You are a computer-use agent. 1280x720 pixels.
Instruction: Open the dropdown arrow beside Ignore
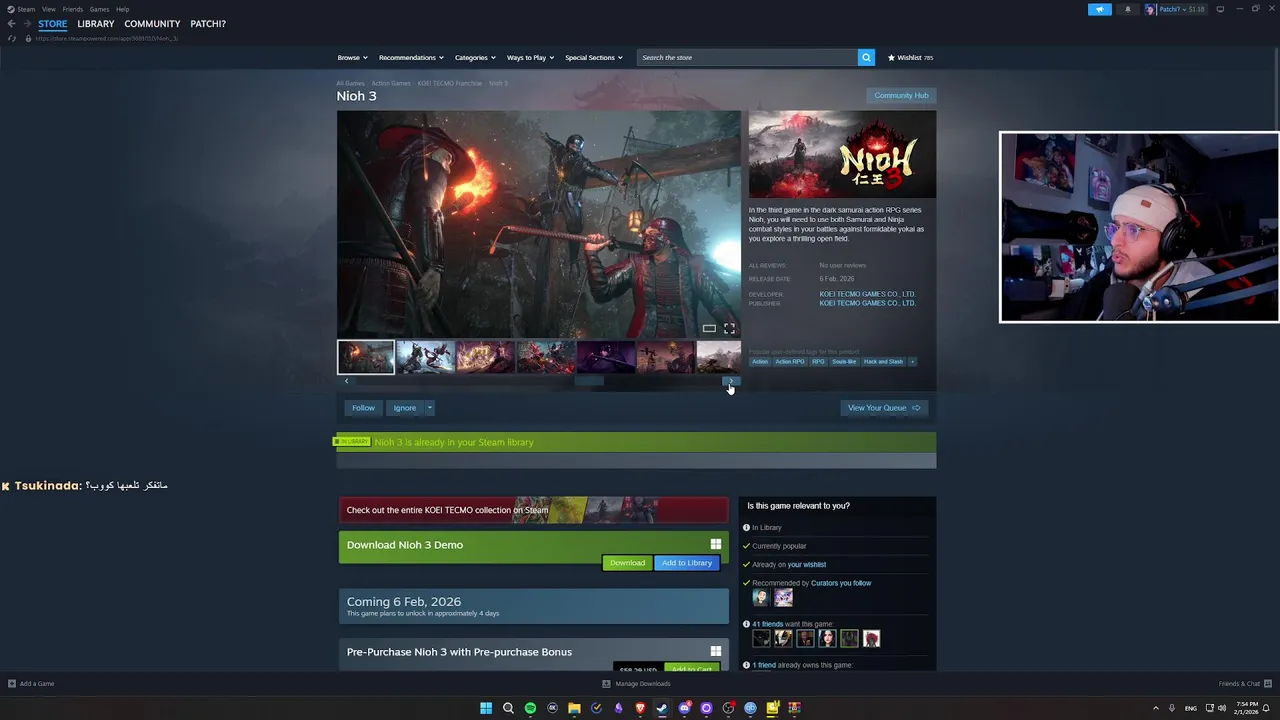pos(429,408)
